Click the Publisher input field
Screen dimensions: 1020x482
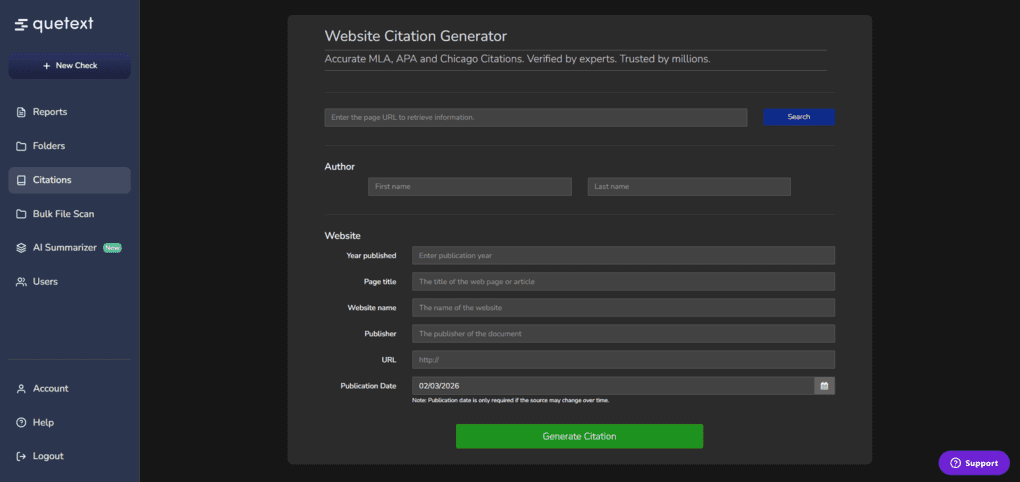(x=623, y=334)
